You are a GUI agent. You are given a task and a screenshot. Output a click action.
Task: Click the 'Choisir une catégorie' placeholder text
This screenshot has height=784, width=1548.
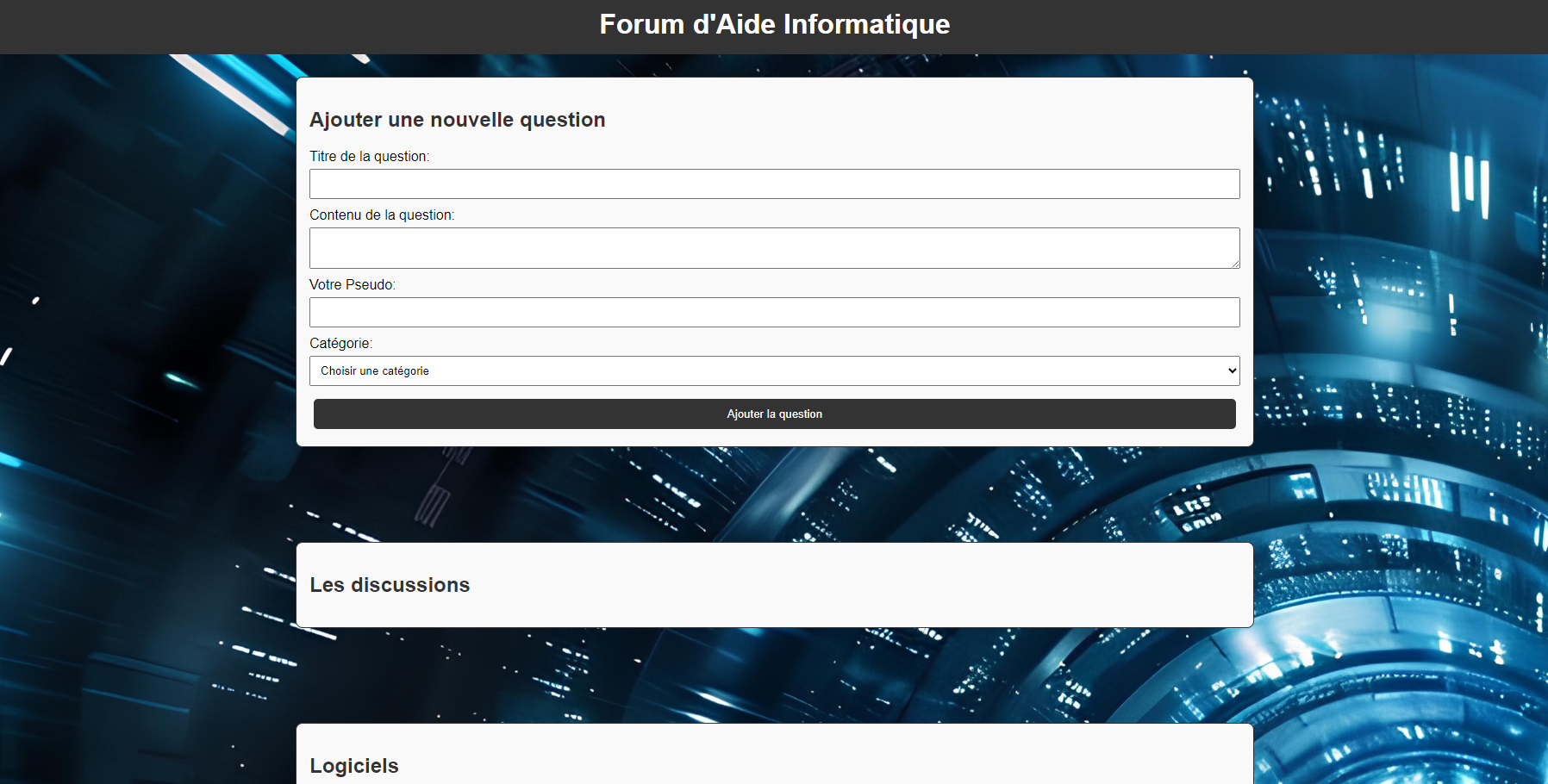tap(374, 370)
